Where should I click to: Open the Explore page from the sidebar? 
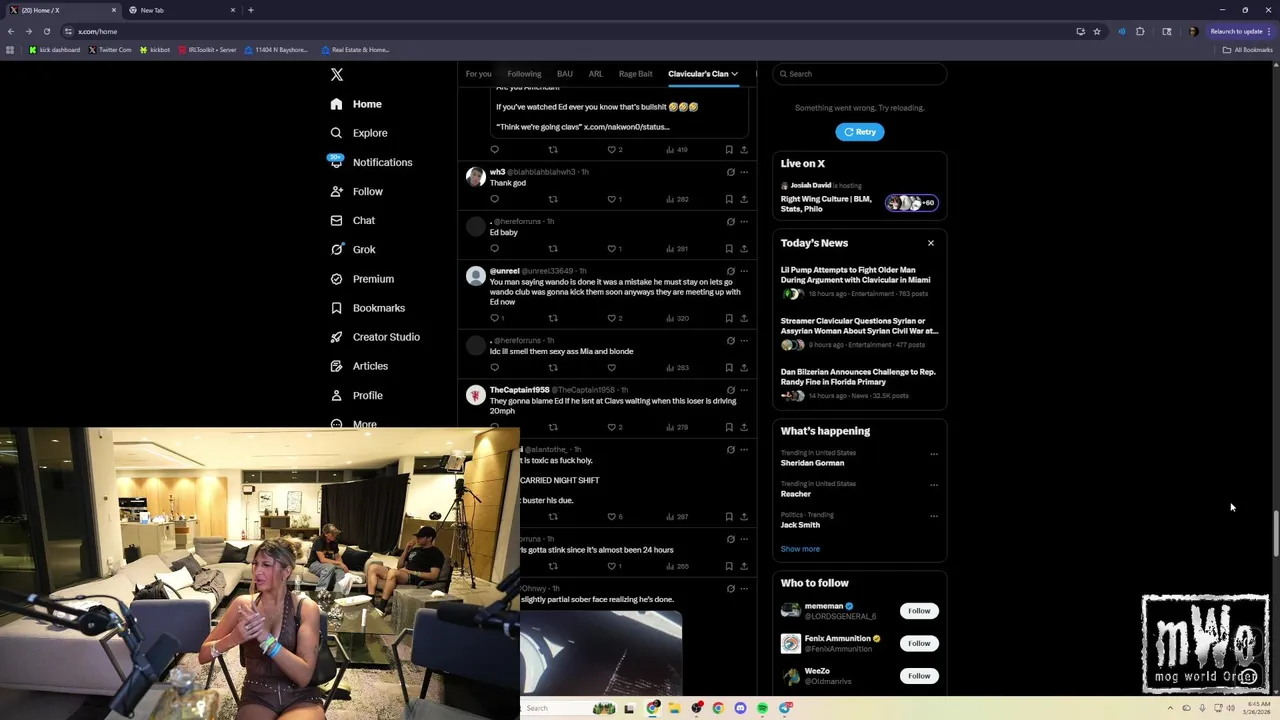[x=359, y=133]
